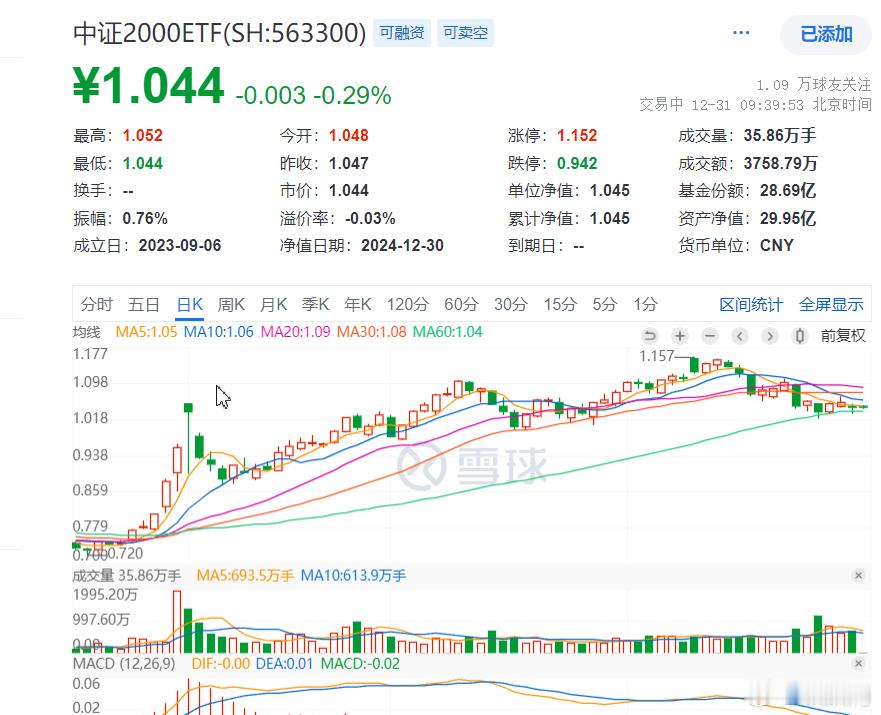Viewport: 881px width, 715px height.
Task: Click the 0.720 low price marker on chart
Action: [x=126, y=554]
